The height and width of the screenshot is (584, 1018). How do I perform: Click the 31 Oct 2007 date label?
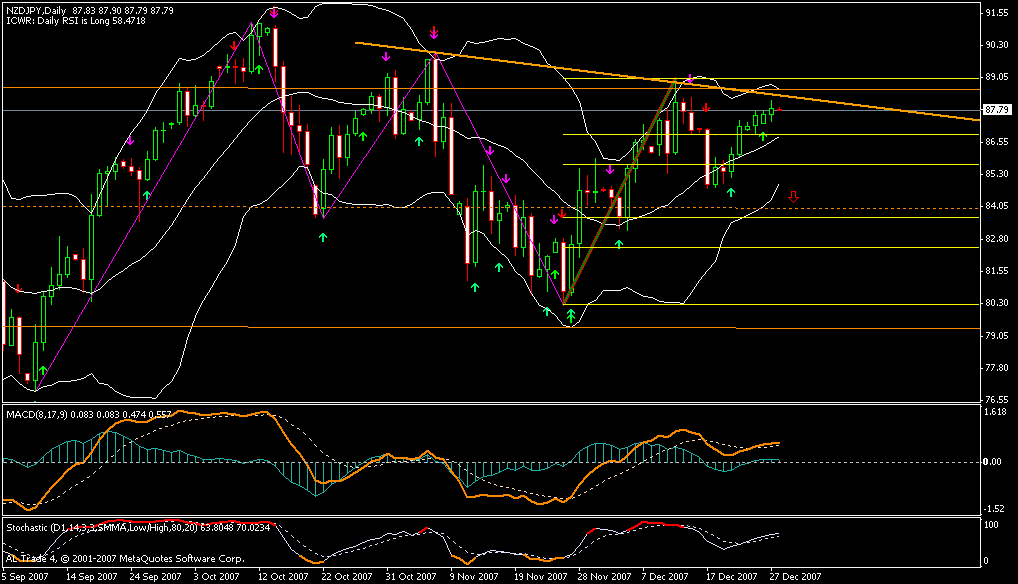click(411, 576)
